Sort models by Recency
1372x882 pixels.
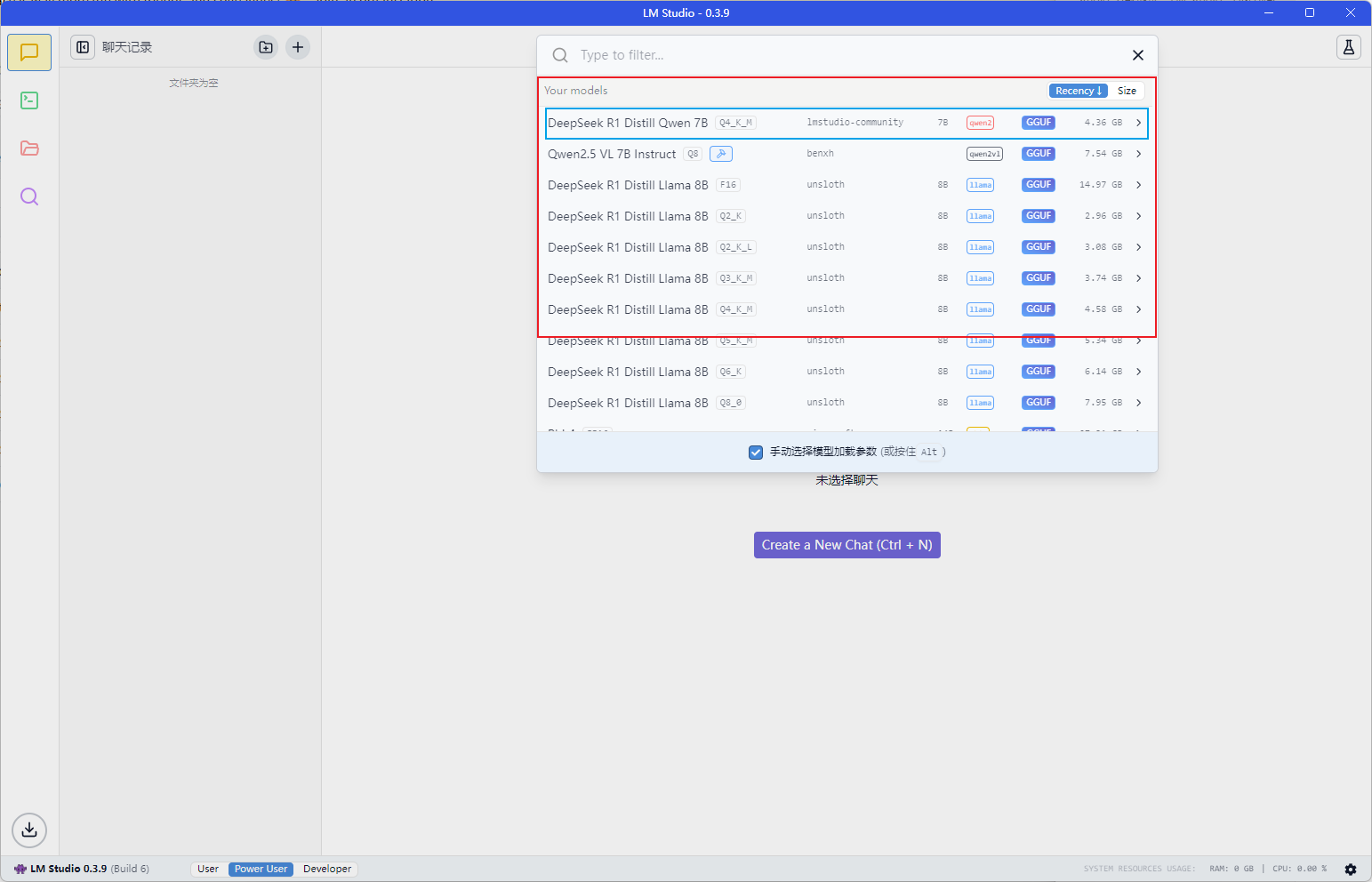pos(1079,91)
